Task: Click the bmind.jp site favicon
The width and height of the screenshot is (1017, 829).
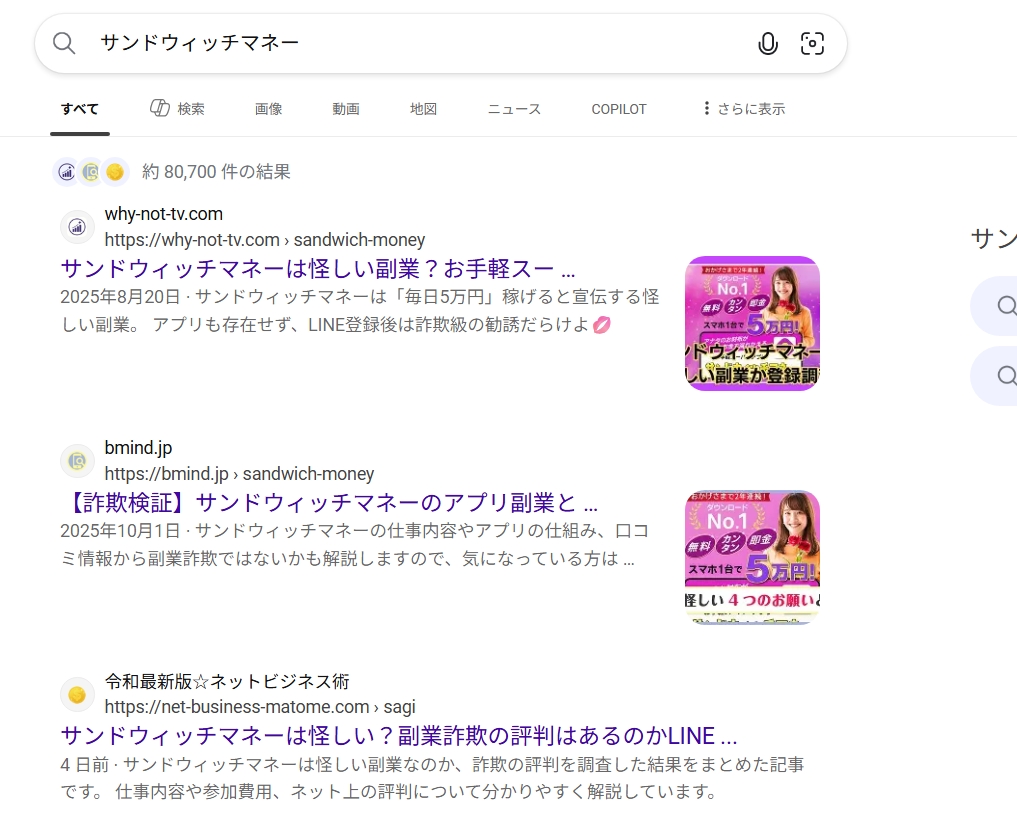Action: (x=77, y=461)
